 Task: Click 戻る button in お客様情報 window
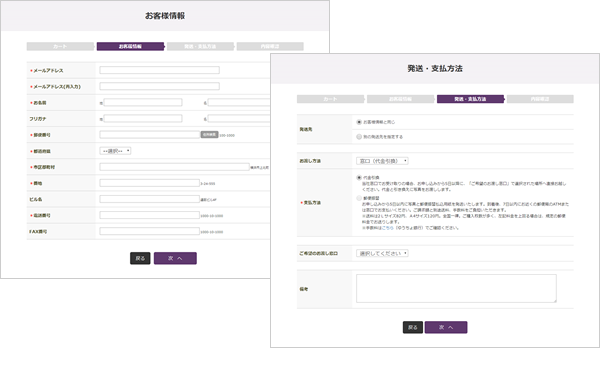pos(140,258)
